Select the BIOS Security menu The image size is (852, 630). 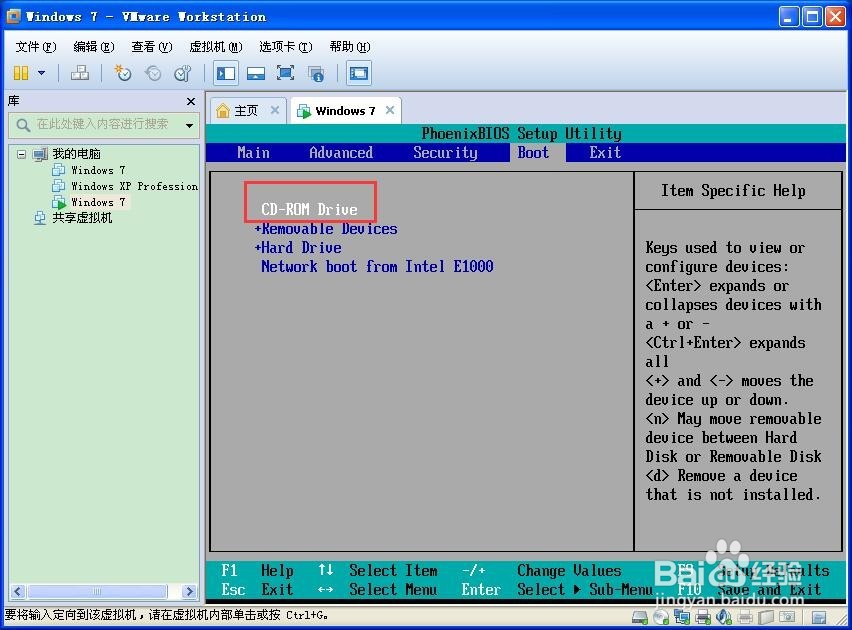[x=445, y=153]
